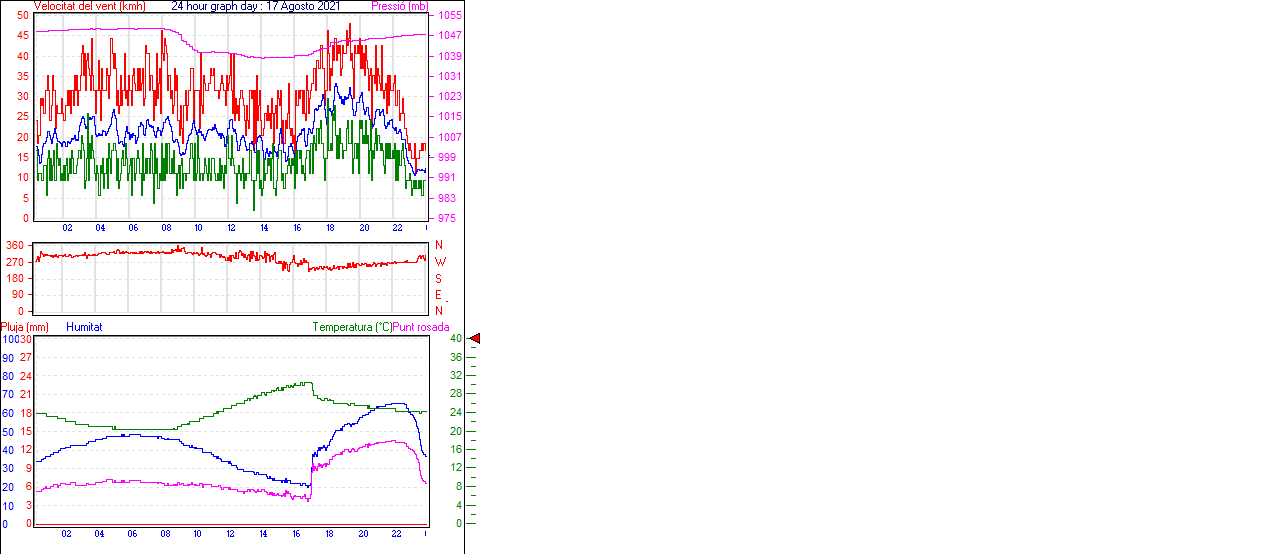Image resolution: width=1280 pixels, height=554 pixels.
Task: Click the 45 value on wind speed axis
Action: pos(22,35)
